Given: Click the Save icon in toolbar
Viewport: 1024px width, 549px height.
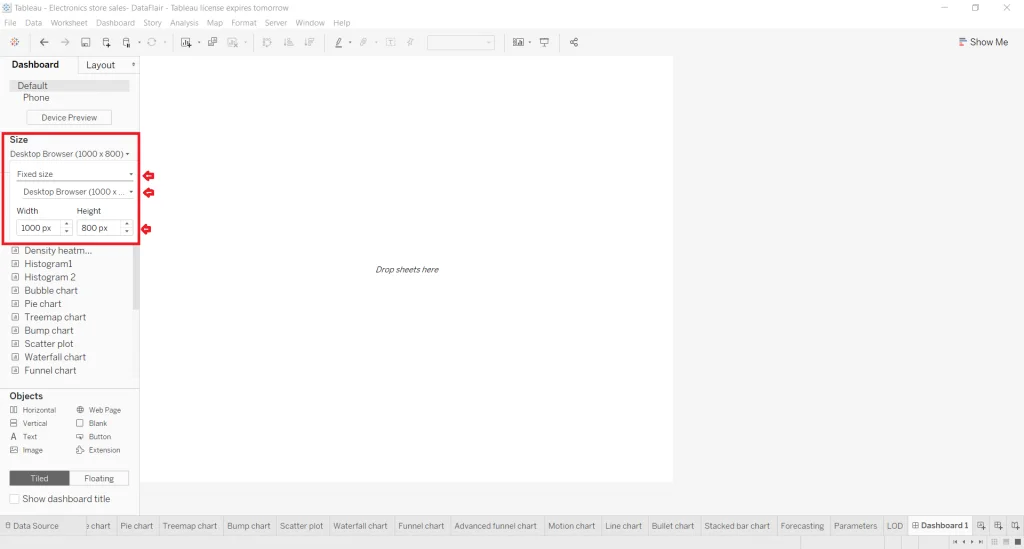Looking at the screenshot, I should pos(86,42).
